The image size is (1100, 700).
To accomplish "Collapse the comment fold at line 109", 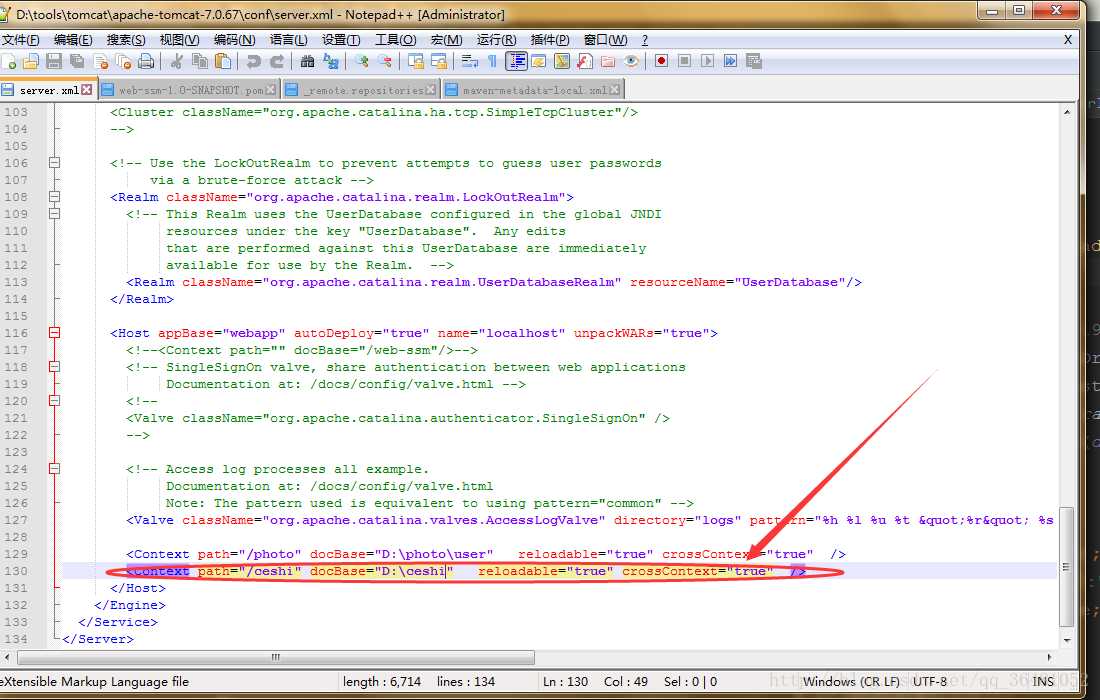I will click(54, 213).
